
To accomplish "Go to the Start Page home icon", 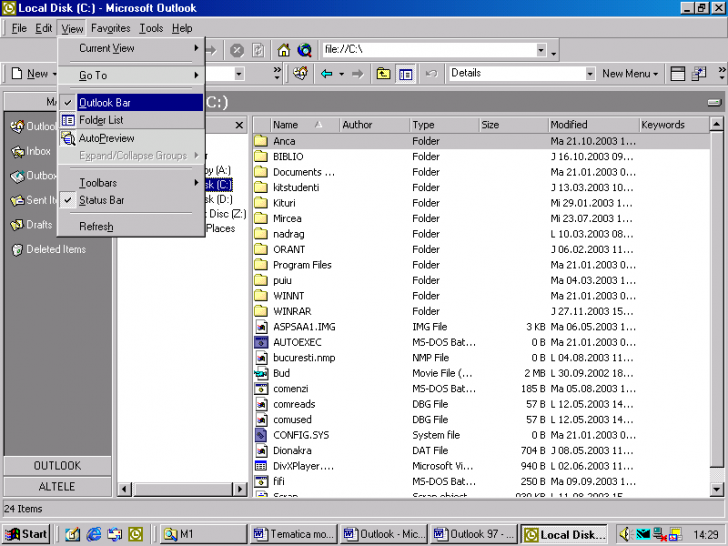I will (x=284, y=50).
